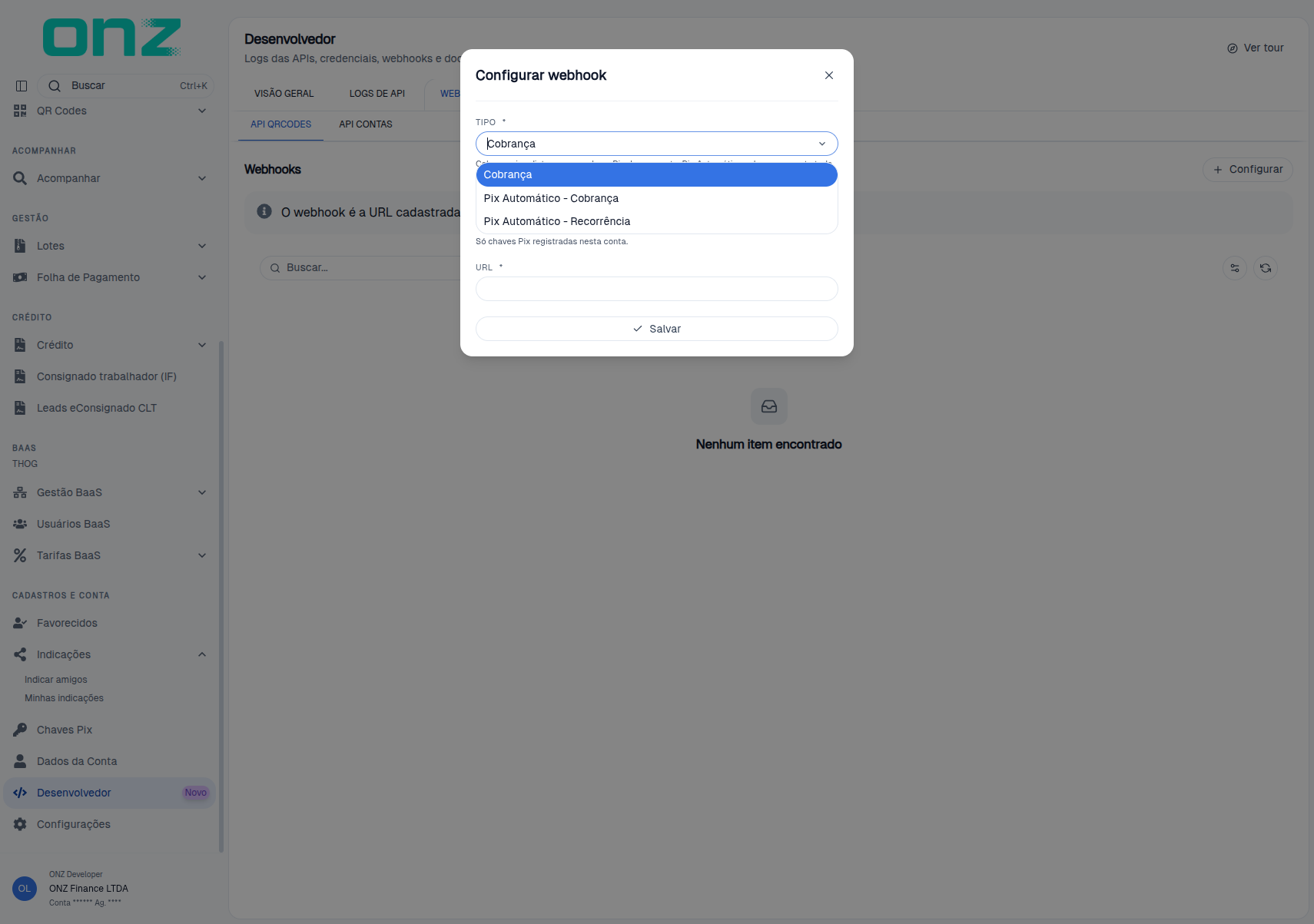Click the Desenvolvedor code icon
The image size is (1314, 924).
point(20,793)
